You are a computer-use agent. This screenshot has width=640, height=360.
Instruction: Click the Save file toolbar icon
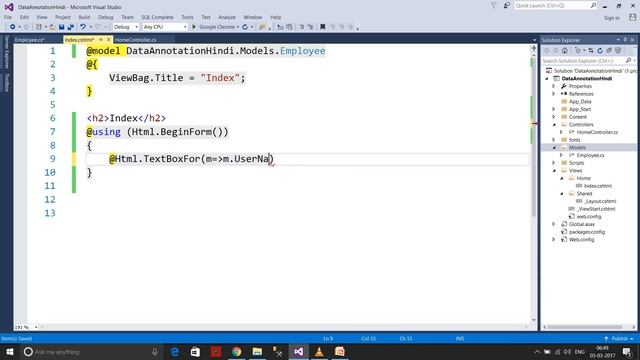(x=61, y=27)
